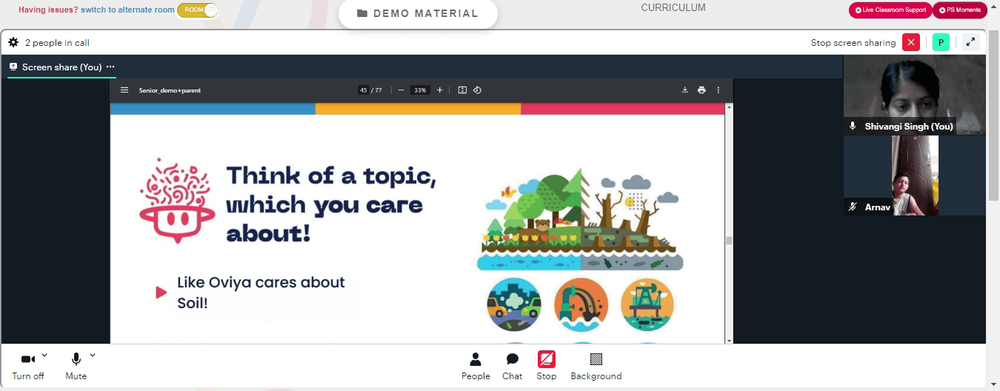This screenshot has height=391, width=1000.
Task: Rotate the PDF document icon
Action: pos(477,90)
